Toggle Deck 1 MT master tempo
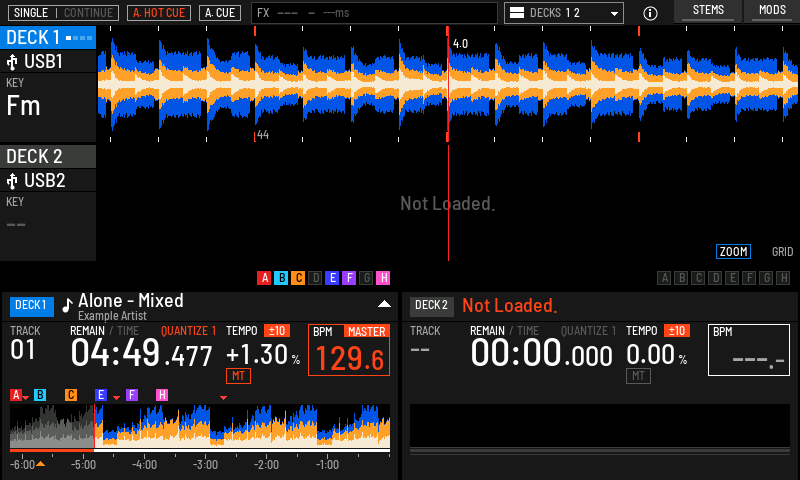This screenshot has height=480, width=800. coord(238,376)
